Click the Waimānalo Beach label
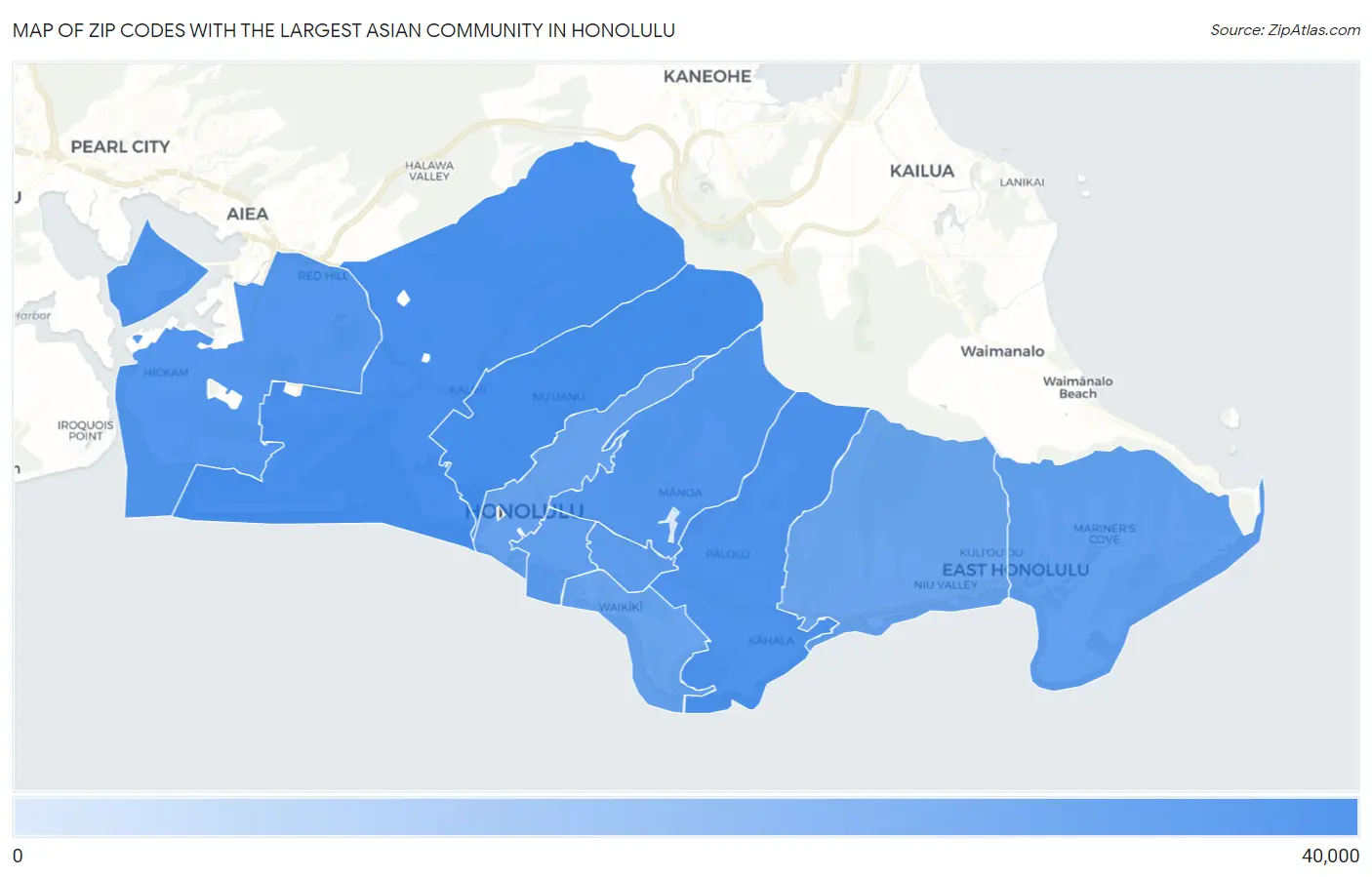This screenshot has height=877, width=1372. coord(1077,387)
